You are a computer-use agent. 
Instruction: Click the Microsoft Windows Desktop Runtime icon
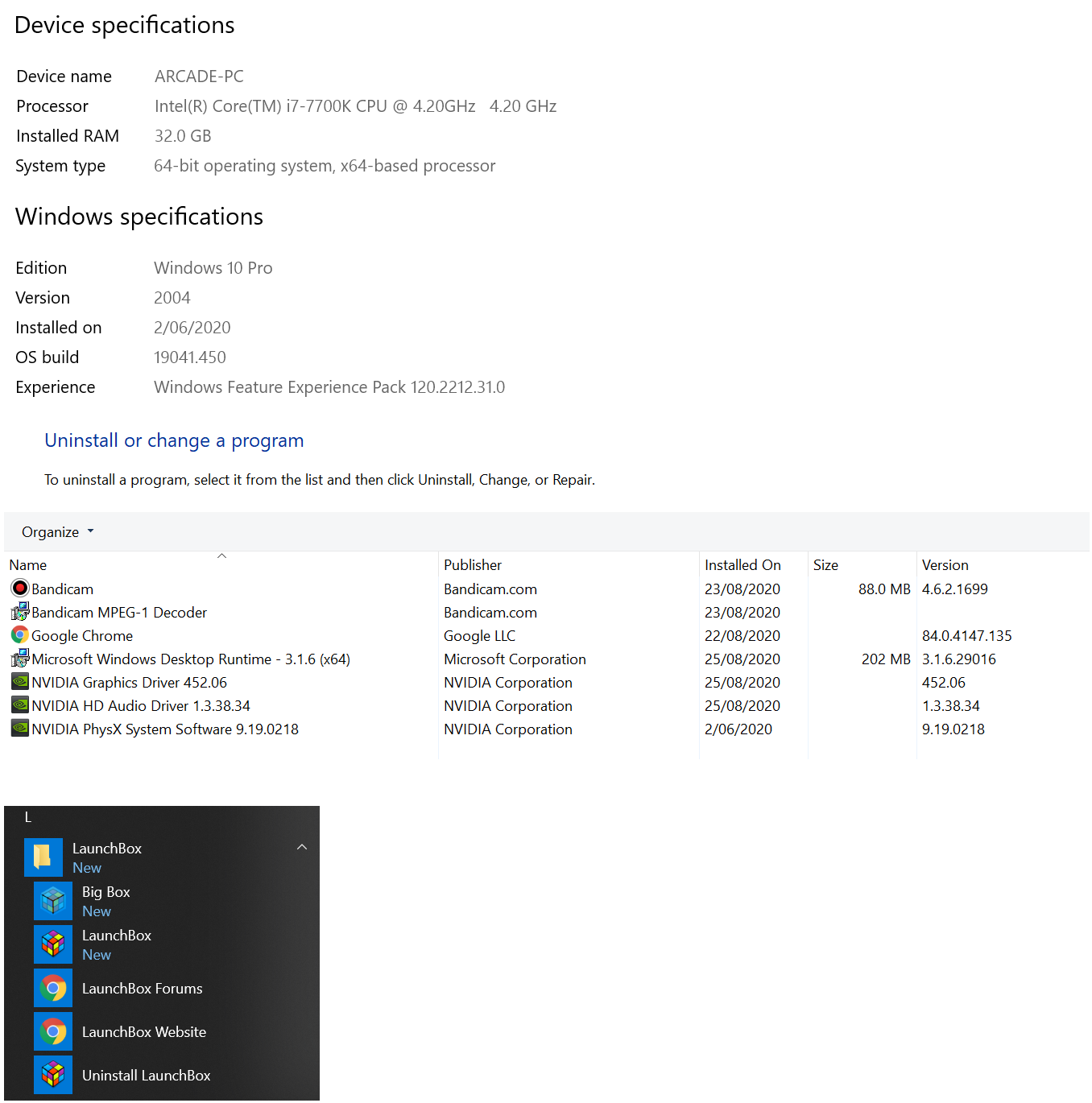pyautogui.click(x=20, y=659)
